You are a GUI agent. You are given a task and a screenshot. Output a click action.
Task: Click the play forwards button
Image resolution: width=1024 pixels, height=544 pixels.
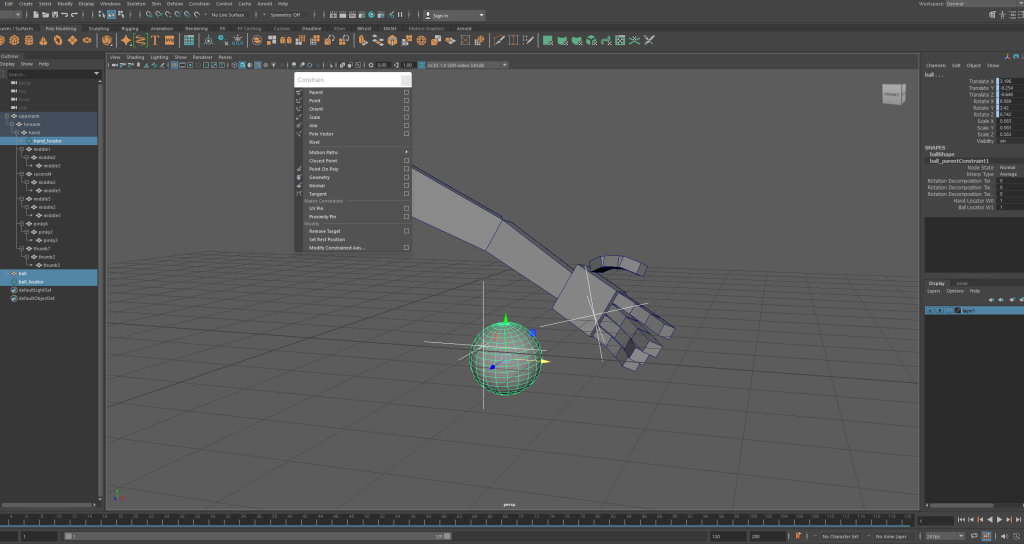(x=999, y=520)
